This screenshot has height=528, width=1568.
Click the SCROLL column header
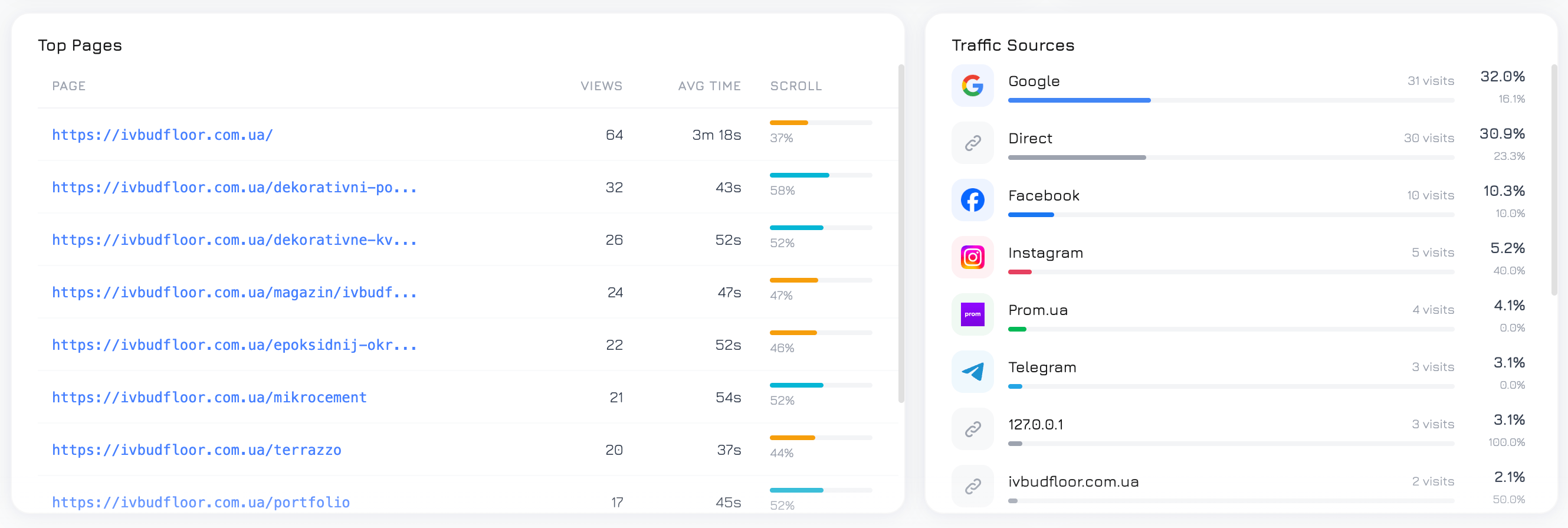[796, 86]
